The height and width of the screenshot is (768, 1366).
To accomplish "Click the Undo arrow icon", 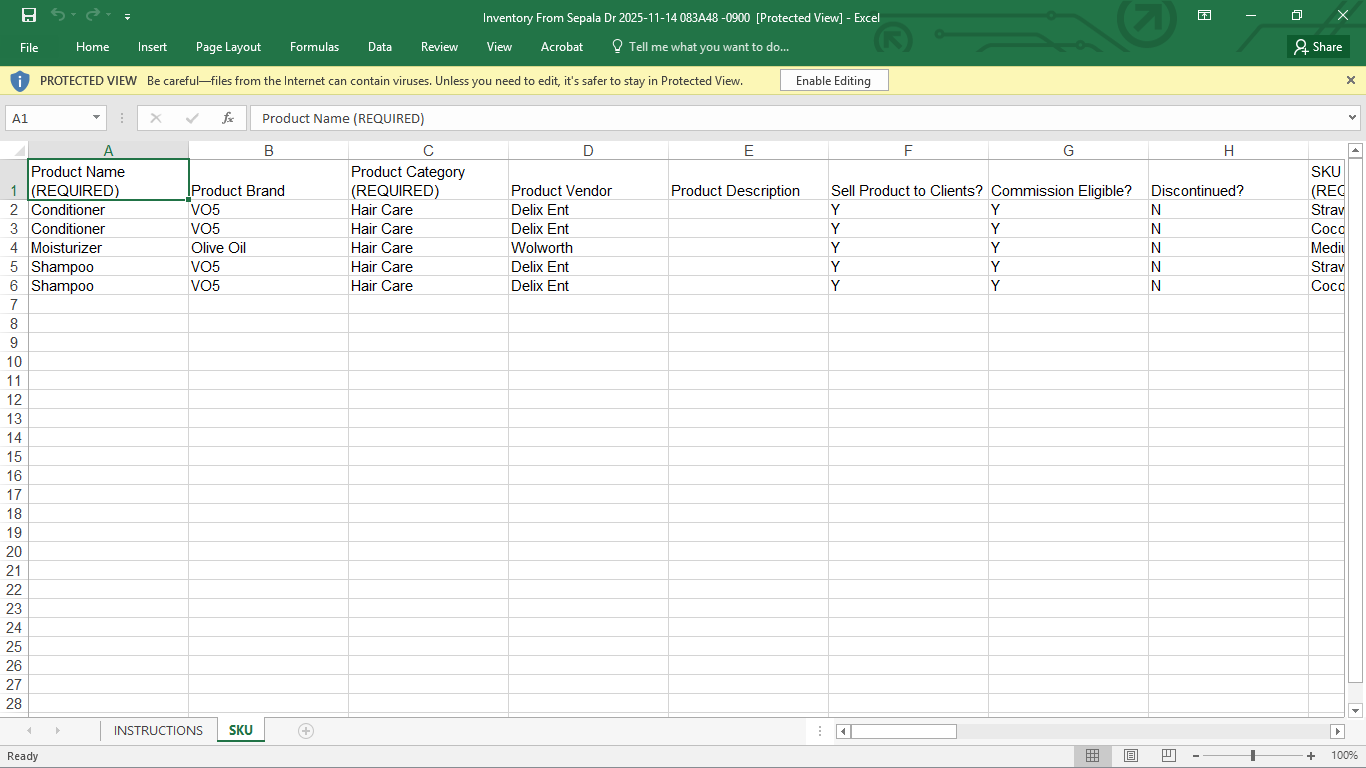I will 58,15.
